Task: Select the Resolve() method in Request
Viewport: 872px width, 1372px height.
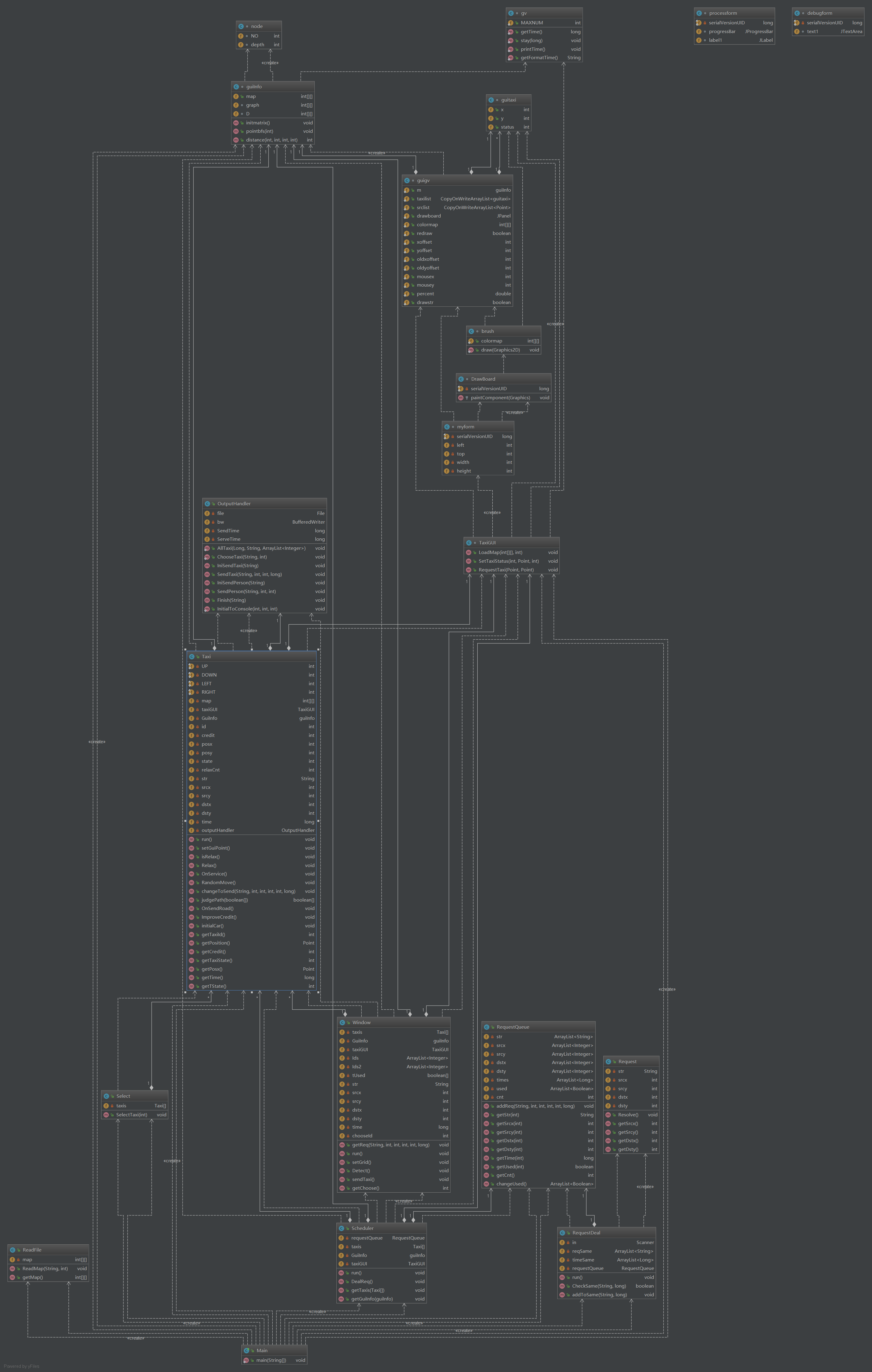Action: tap(632, 1115)
